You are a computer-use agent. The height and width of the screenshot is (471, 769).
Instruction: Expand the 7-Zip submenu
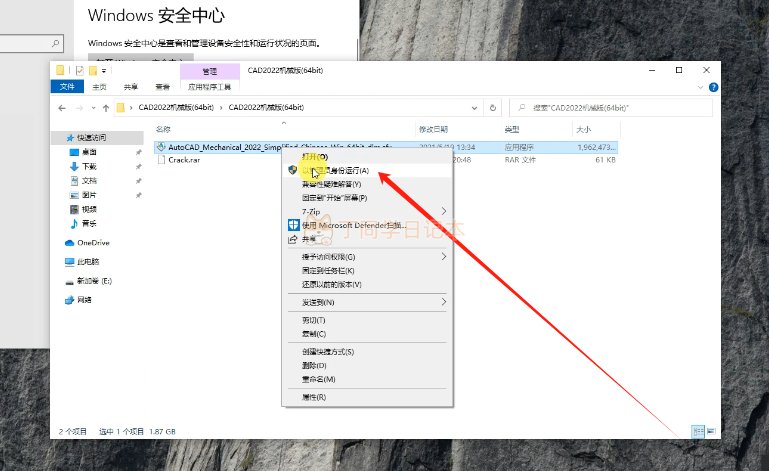[367, 211]
